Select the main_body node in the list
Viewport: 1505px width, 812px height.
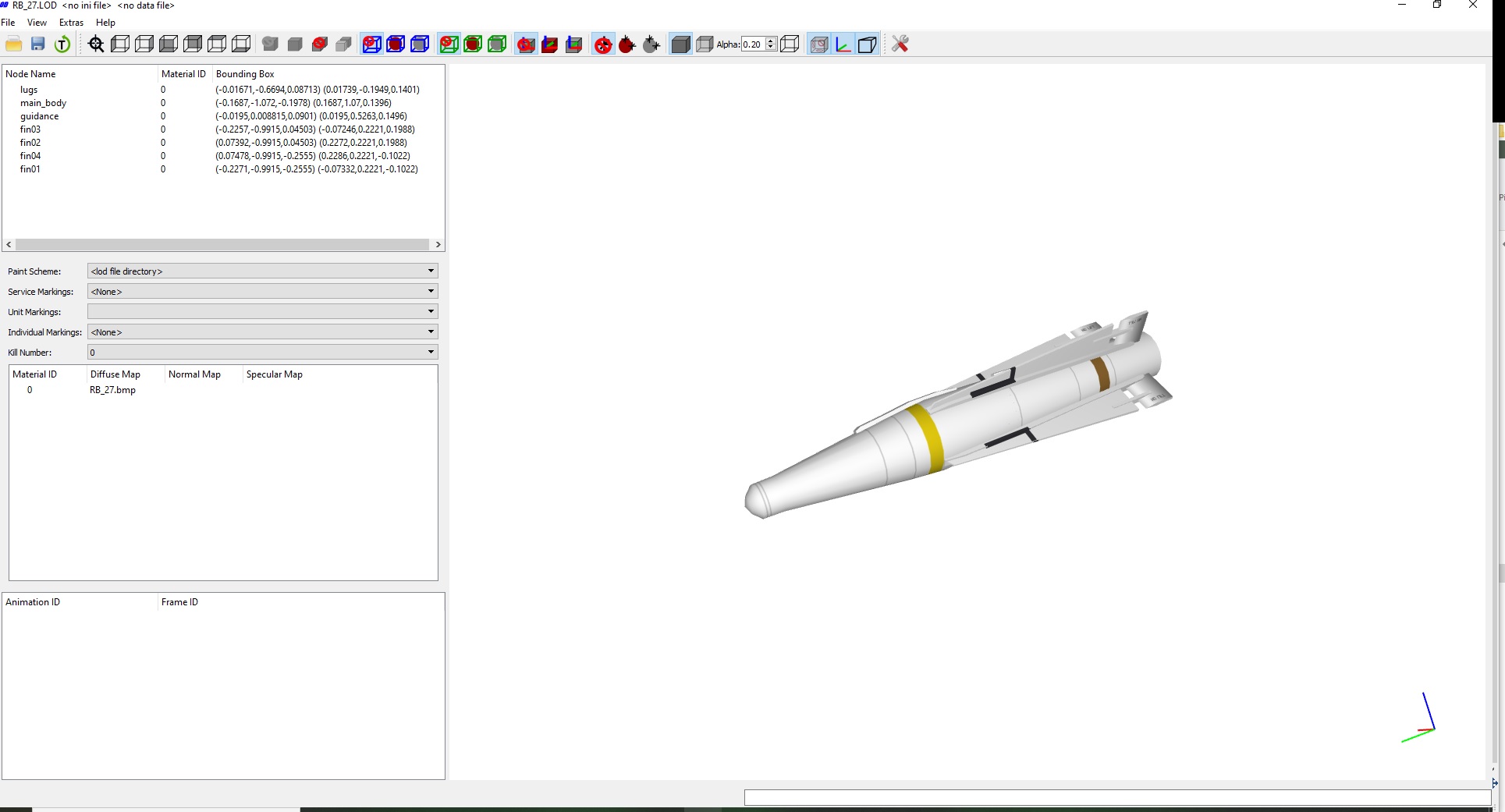coord(43,103)
